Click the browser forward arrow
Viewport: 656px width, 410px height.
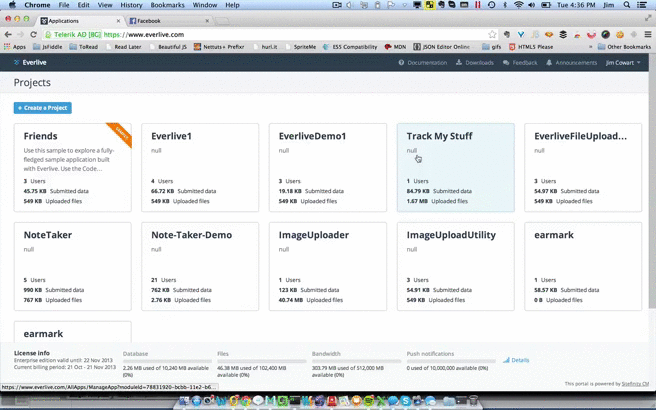20,34
